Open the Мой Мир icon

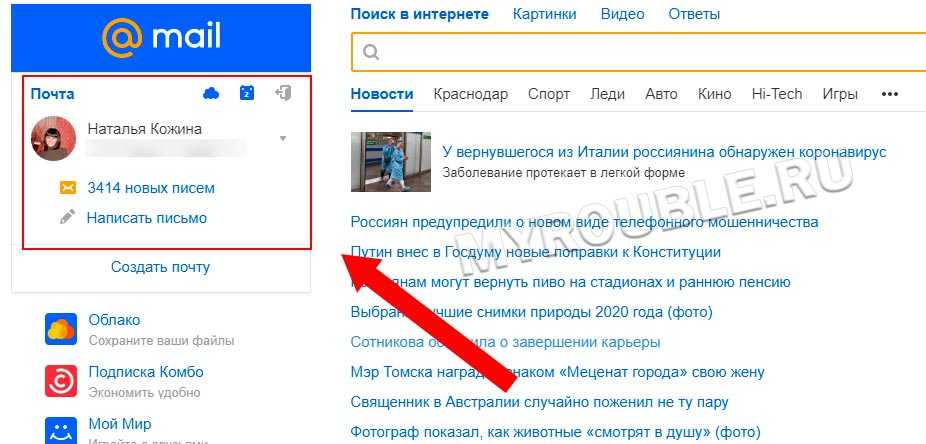[61, 430]
